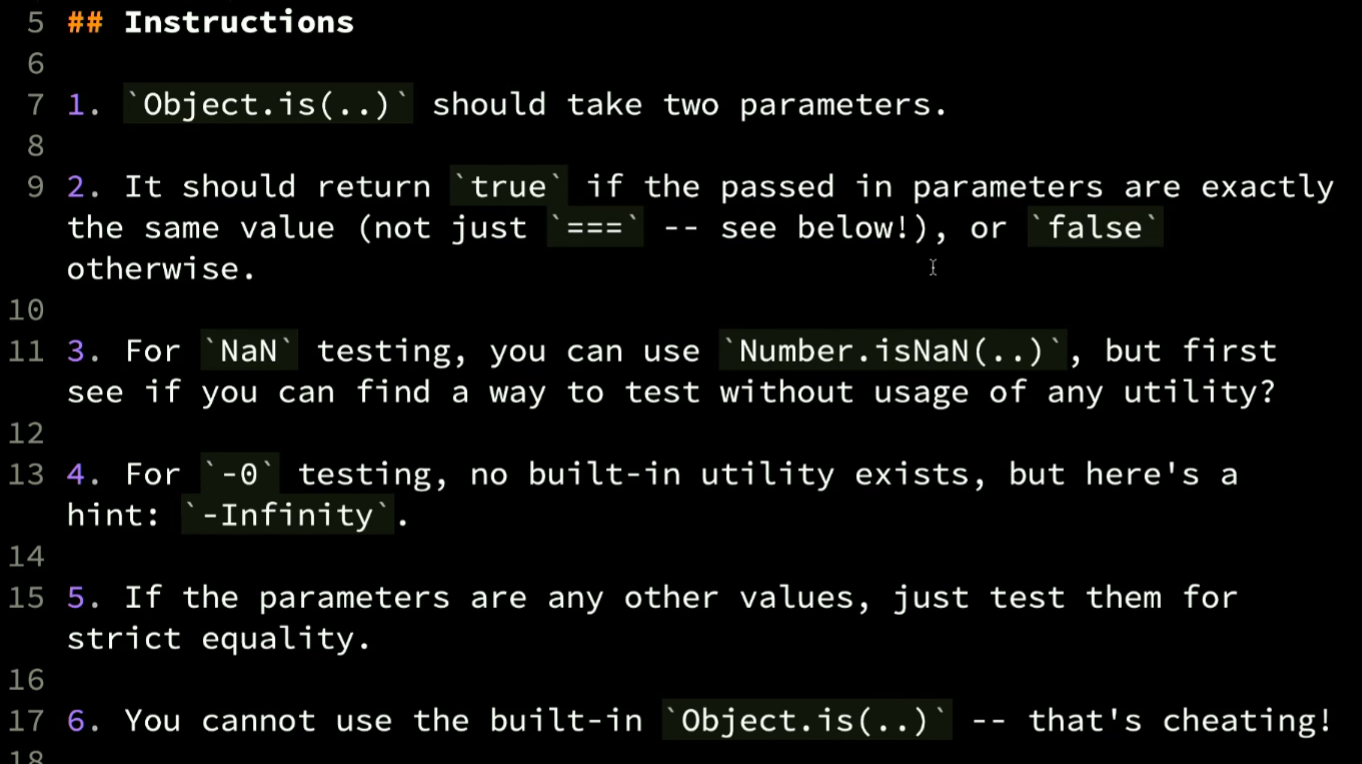Click line number 11 in the gutter
The height and width of the screenshot is (764, 1362).
click(26, 351)
